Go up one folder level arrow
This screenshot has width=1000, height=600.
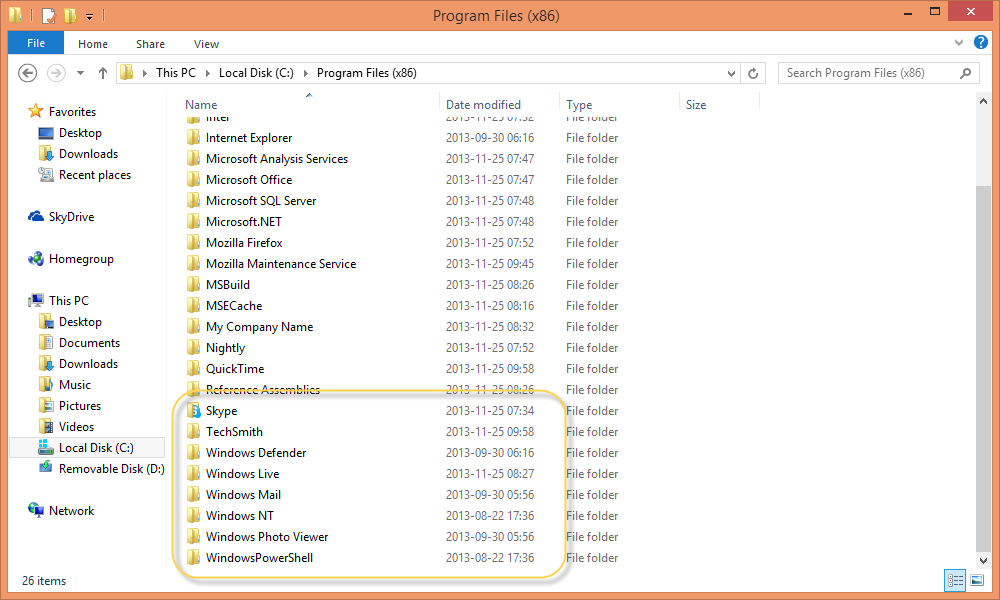pyautogui.click(x=103, y=73)
